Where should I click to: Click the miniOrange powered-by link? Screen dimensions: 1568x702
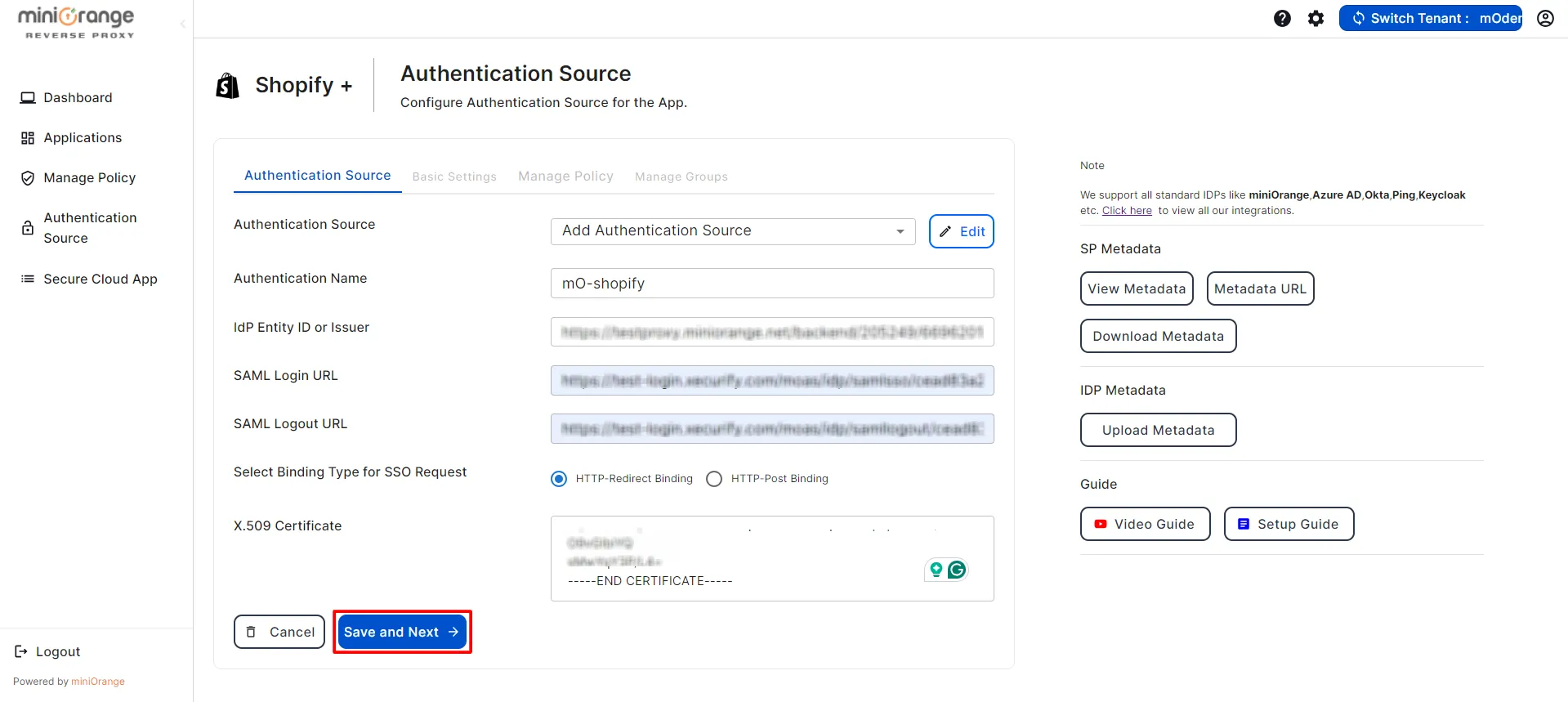tap(98, 682)
